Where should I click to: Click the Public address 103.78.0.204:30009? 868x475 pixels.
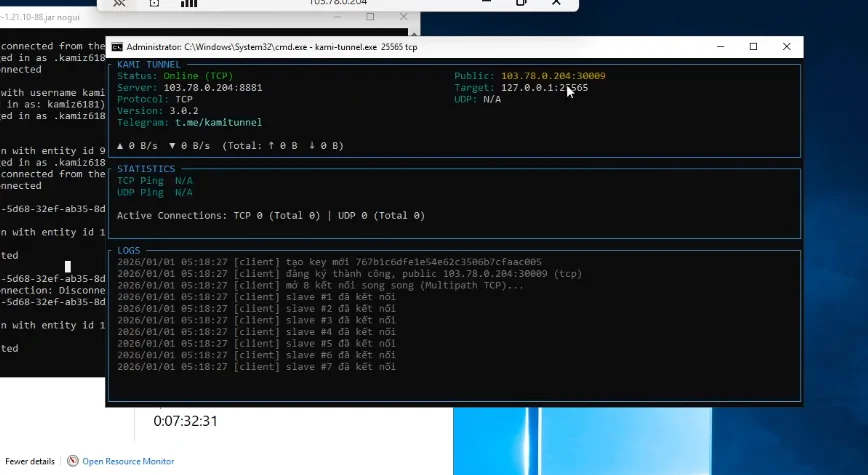coord(553,76)
